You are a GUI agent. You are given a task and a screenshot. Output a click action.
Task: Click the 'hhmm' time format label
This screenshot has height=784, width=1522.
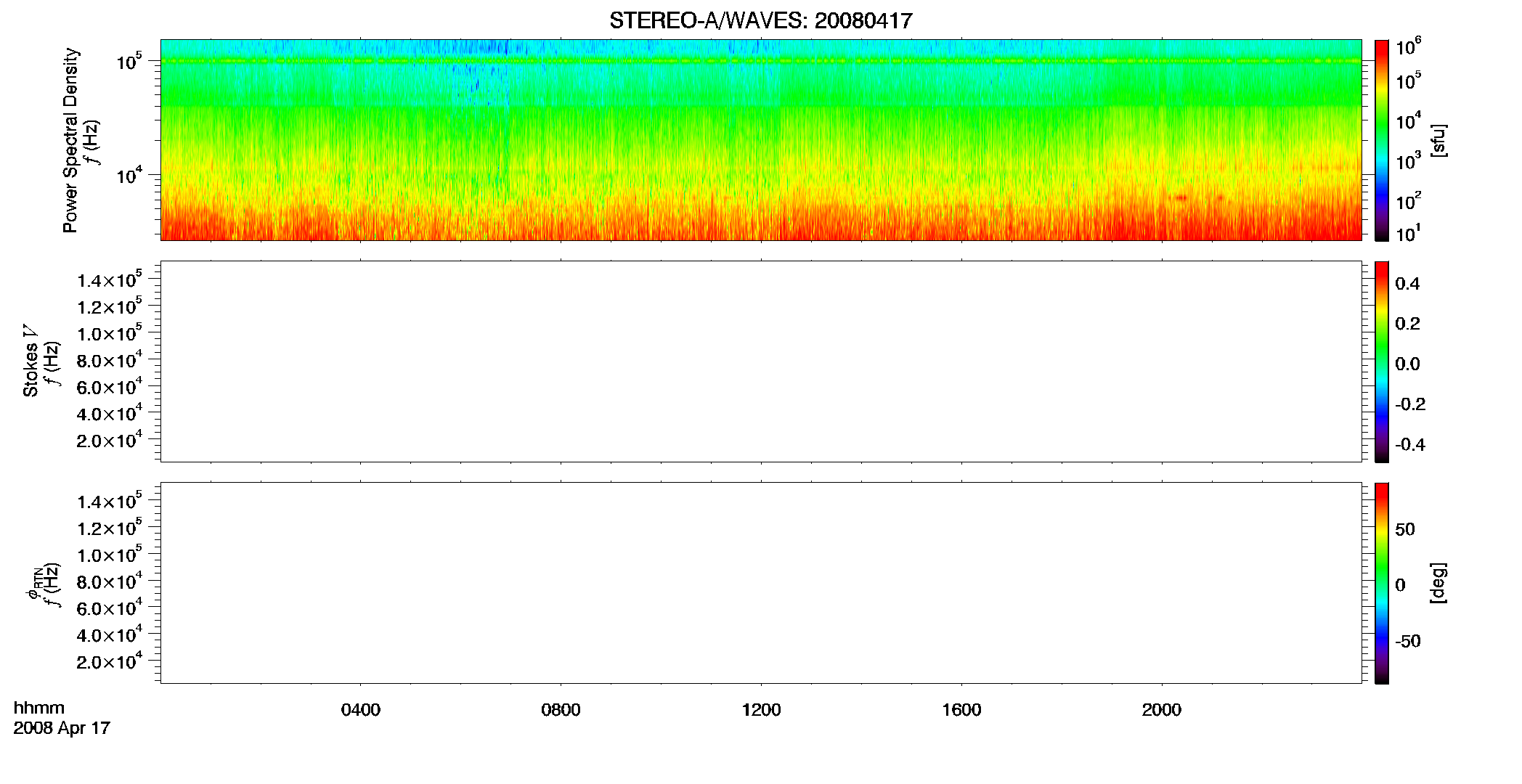[x=39, y=709]
